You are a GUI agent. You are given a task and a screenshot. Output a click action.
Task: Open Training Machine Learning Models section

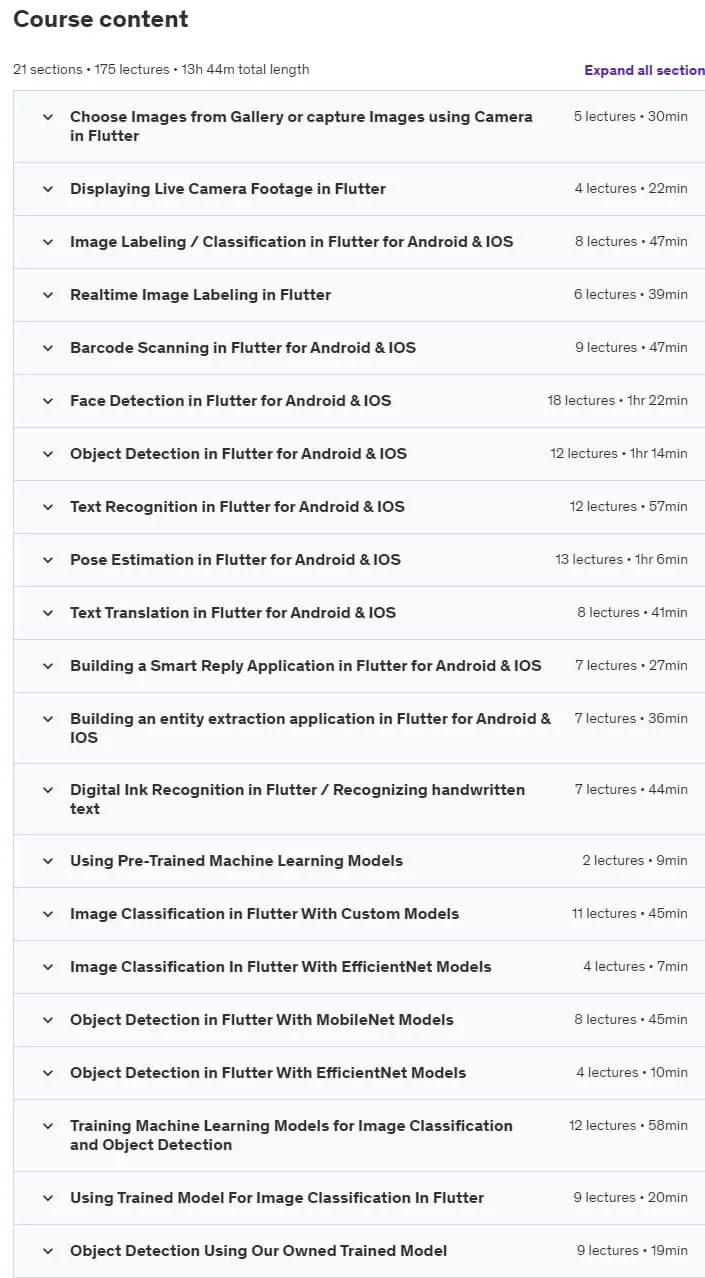point(359,1135)
